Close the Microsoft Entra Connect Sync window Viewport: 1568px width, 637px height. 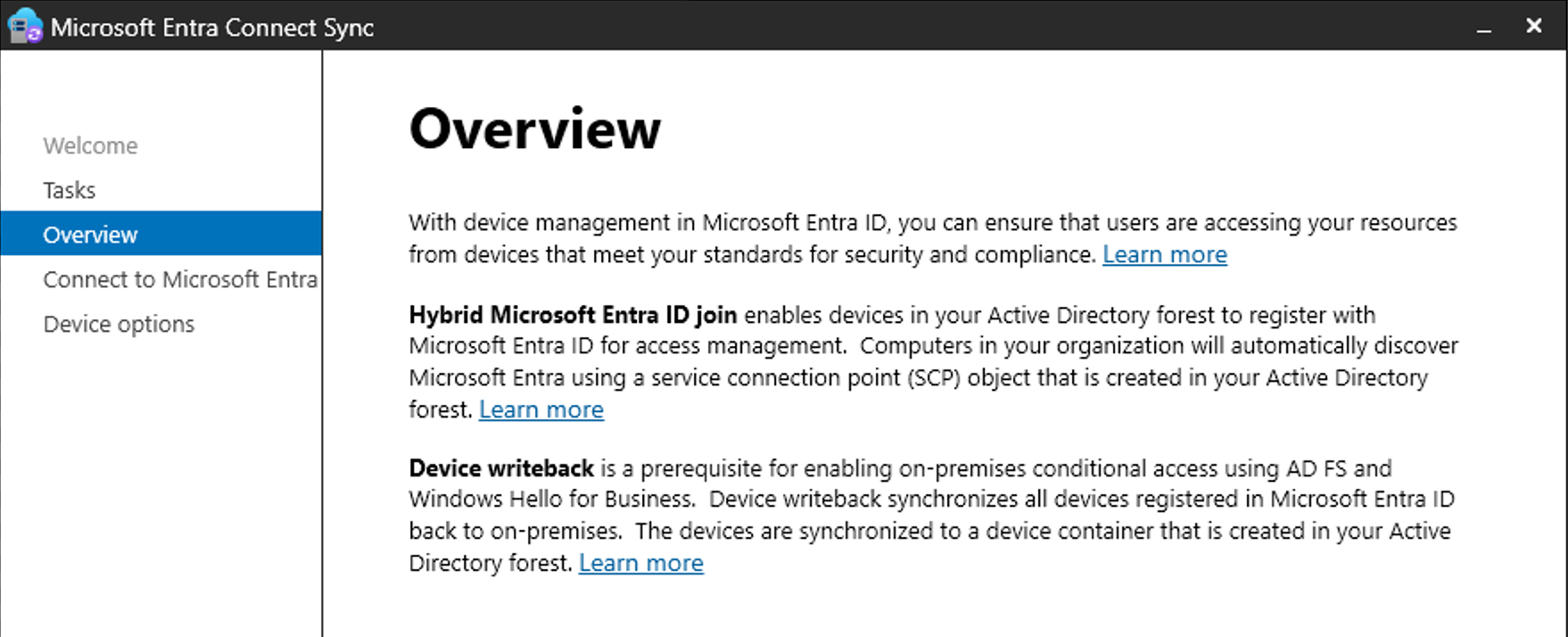(1534, 26)
